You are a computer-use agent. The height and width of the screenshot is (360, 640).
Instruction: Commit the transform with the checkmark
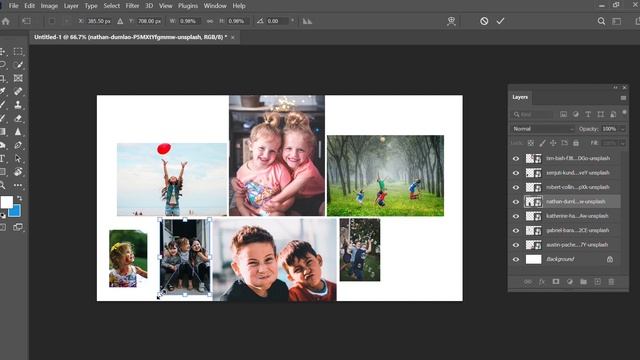point(500,21)
